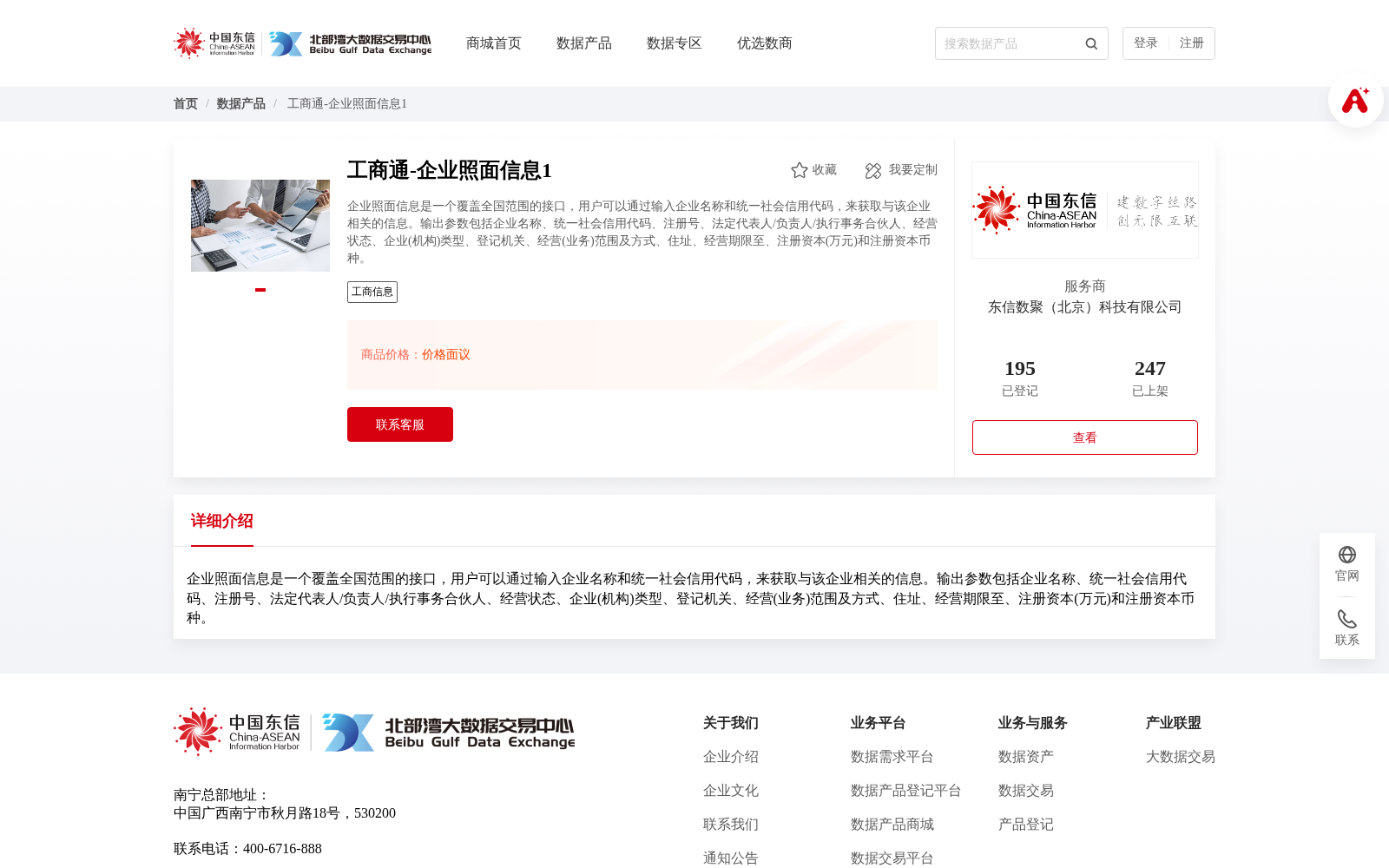Click the China-ASEAN Information Harbor header logo
1389x868 pixels.
tap(214, 43)
